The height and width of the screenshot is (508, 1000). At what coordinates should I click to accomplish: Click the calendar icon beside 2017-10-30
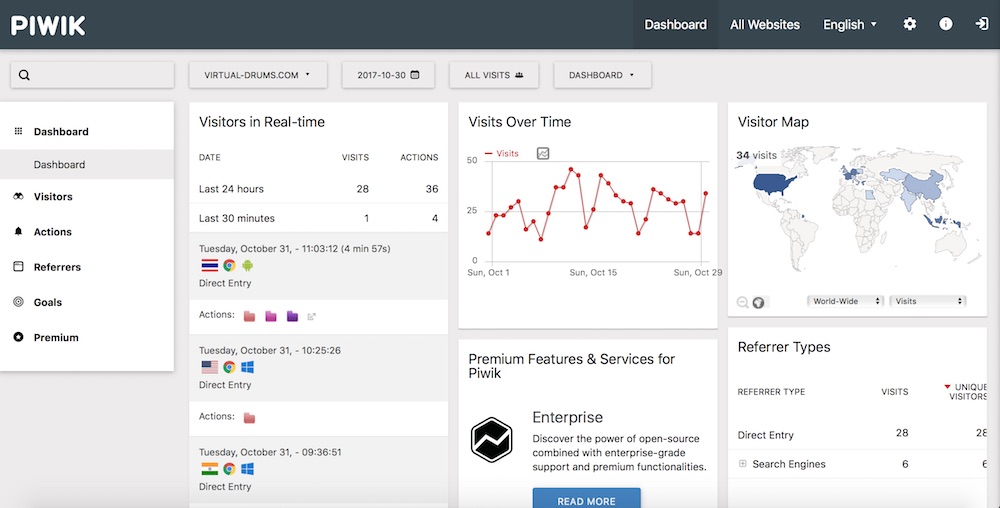click(x=415, y=75)
